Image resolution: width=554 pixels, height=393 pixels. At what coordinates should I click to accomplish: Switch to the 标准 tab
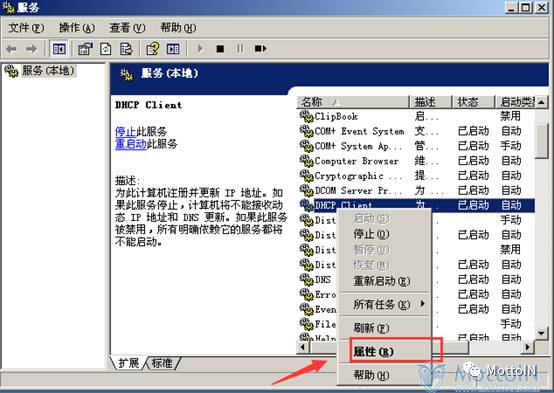tap(162, 363)
